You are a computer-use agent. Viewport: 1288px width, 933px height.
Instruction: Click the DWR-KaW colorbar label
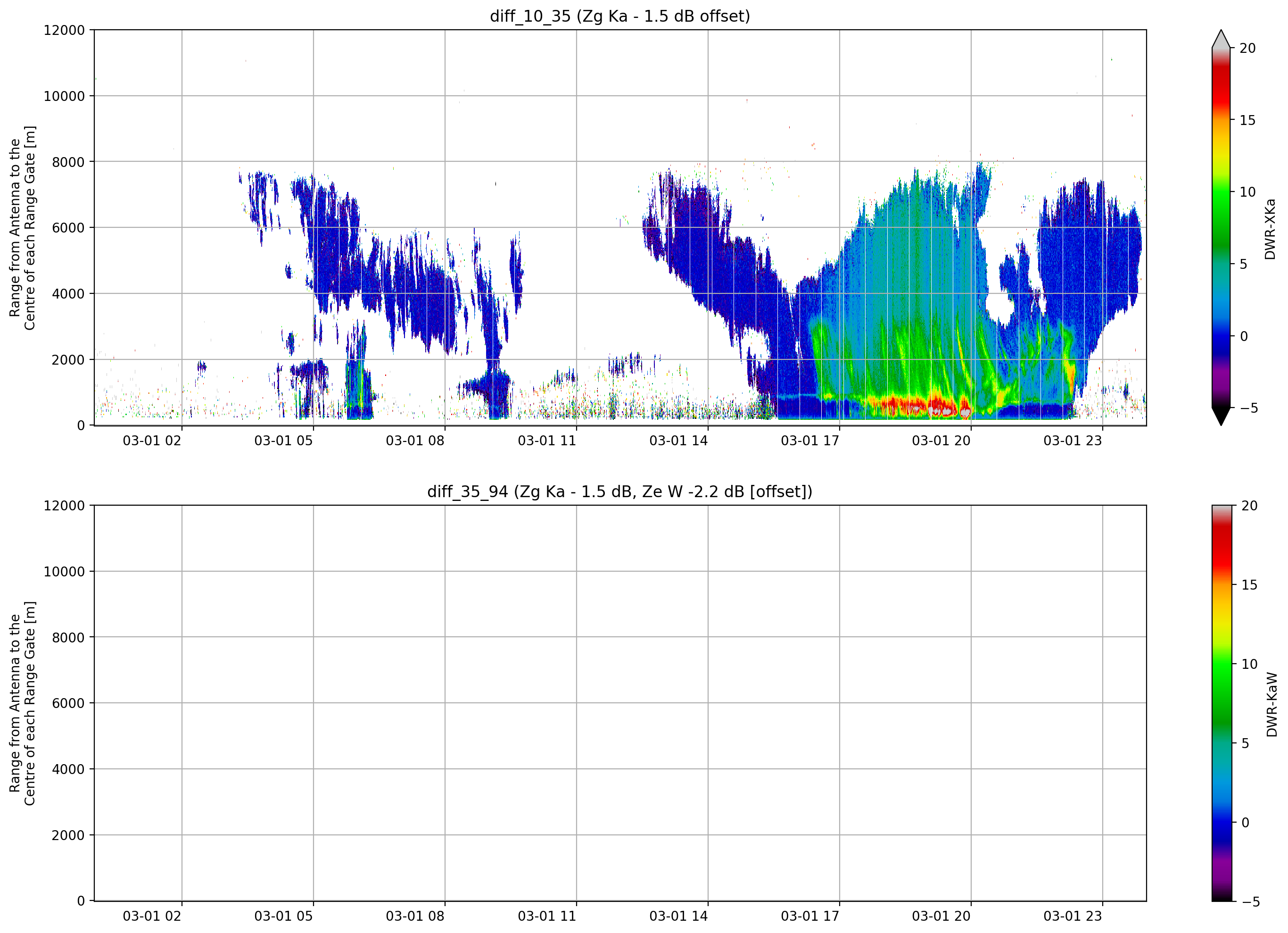(x=1272, y=705)
